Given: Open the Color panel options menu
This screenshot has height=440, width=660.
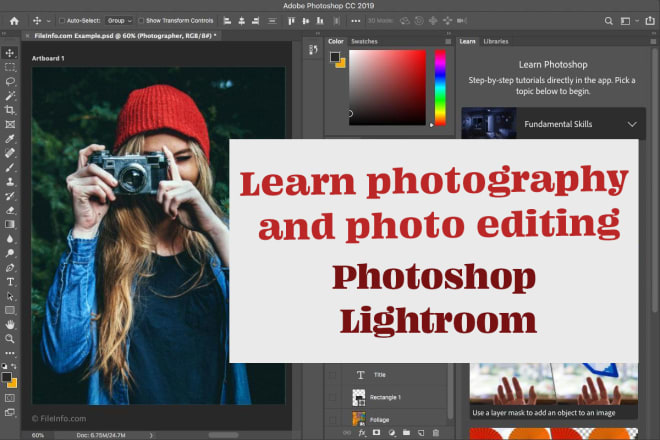Looking at the screenshot, I should coord(448,41).
